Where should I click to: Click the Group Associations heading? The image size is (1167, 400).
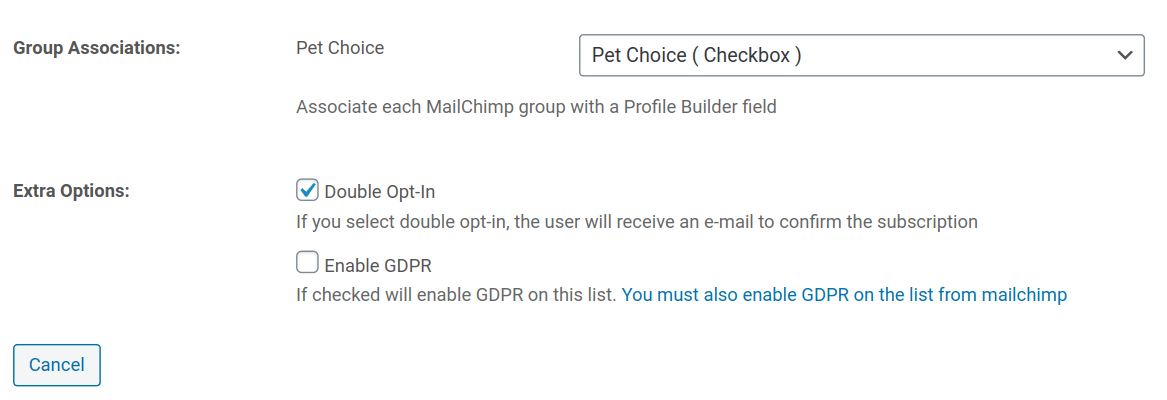tap(96, 48)
